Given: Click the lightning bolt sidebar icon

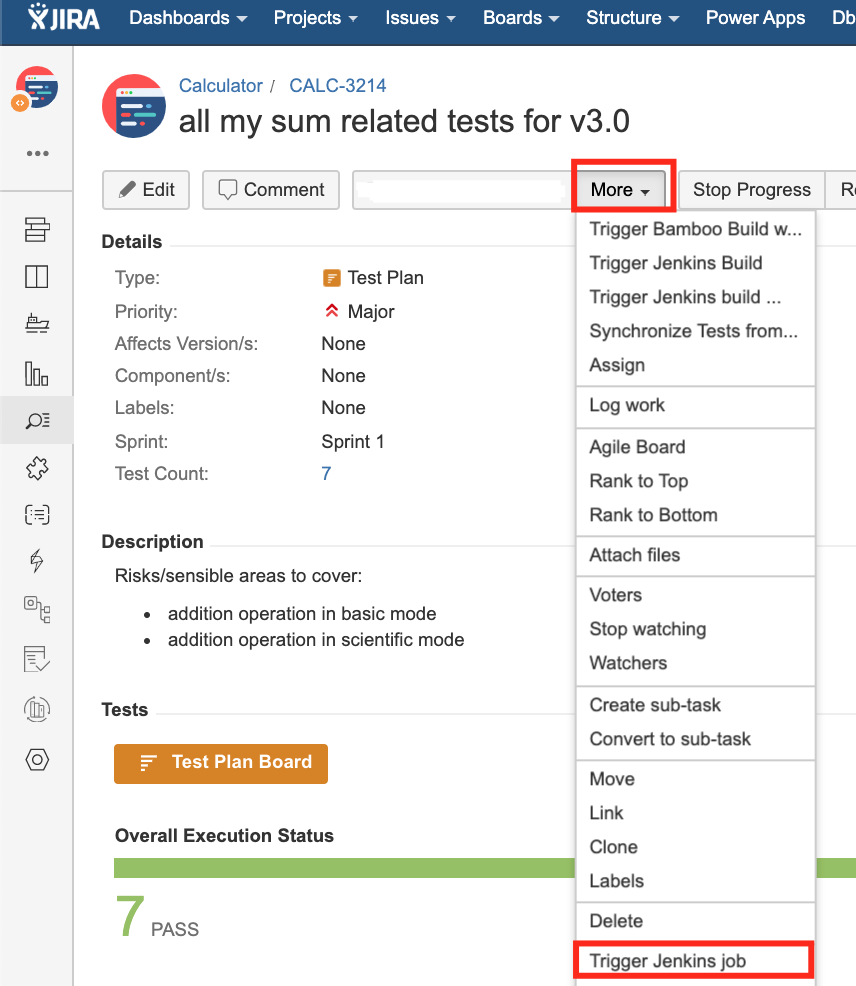Looking at the screenshot, I should click(x=37, y=561).
